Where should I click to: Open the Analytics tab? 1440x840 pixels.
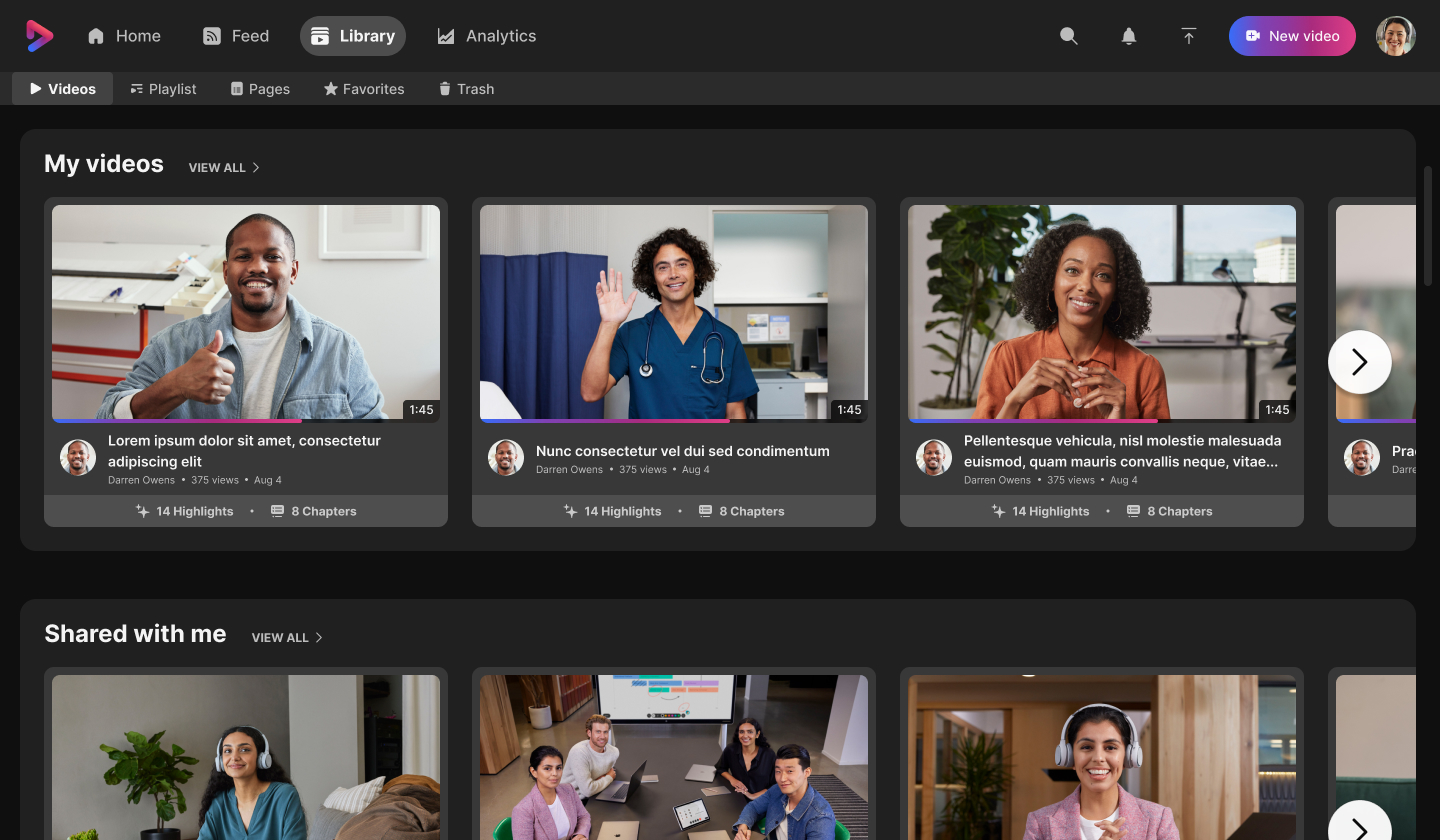point(487,36)
